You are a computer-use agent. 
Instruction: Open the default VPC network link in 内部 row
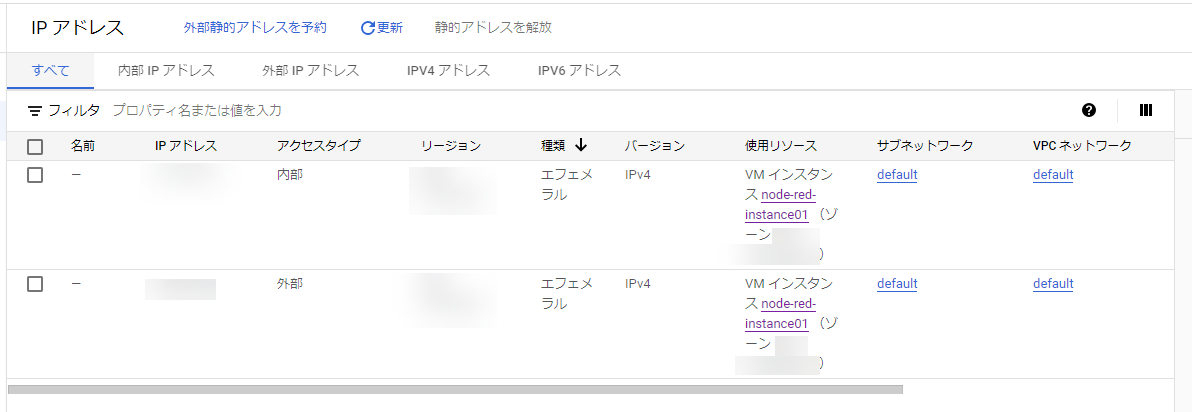click(1053, 175)
